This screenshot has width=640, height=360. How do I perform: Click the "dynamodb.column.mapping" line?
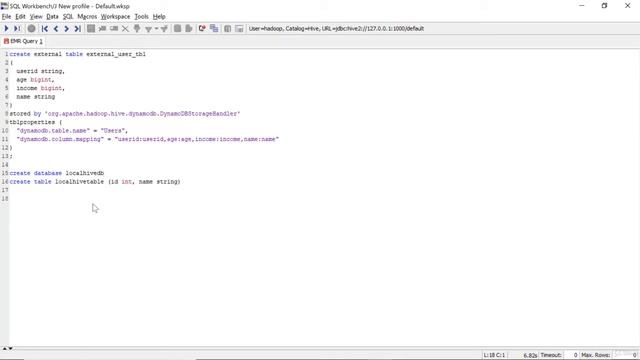(x=148, y=139)
